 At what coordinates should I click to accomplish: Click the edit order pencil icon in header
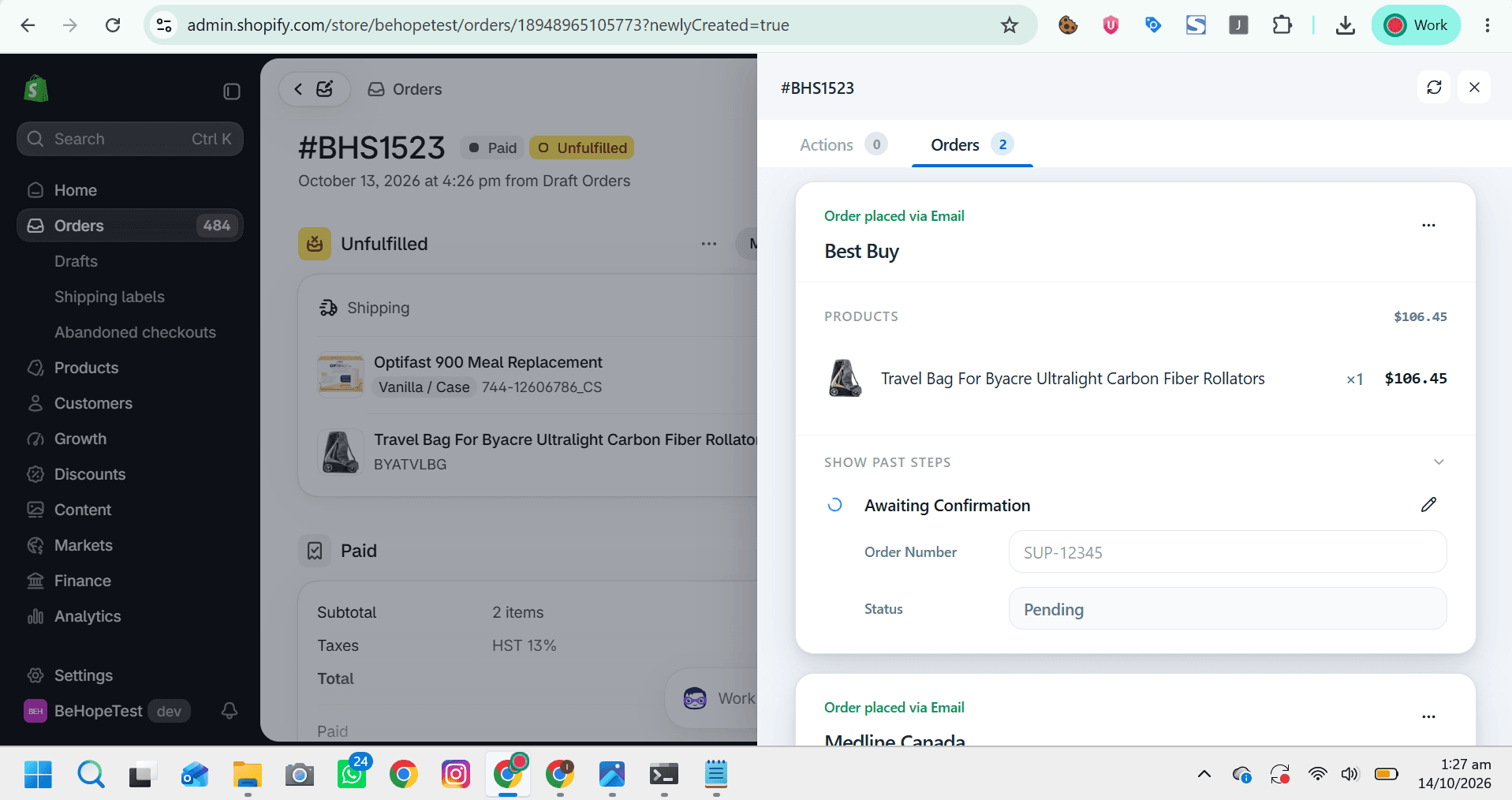click(325, 89)
